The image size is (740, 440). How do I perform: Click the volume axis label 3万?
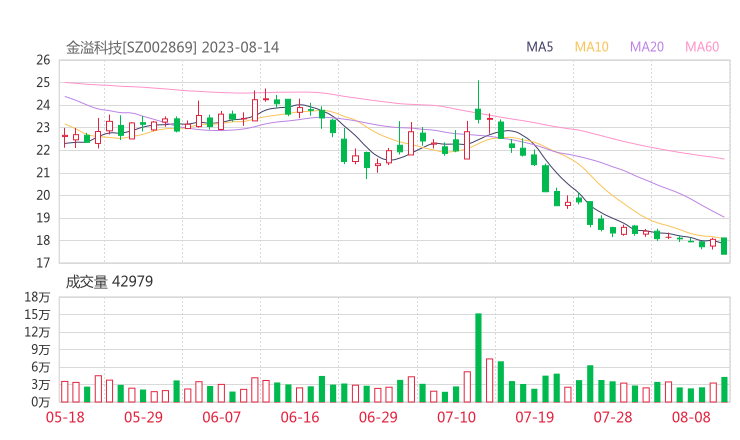click(41, 385)
